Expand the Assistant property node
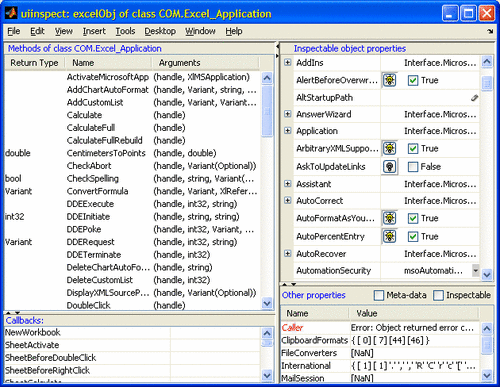The height and width of the screenshot is (387, 500). 288,184
